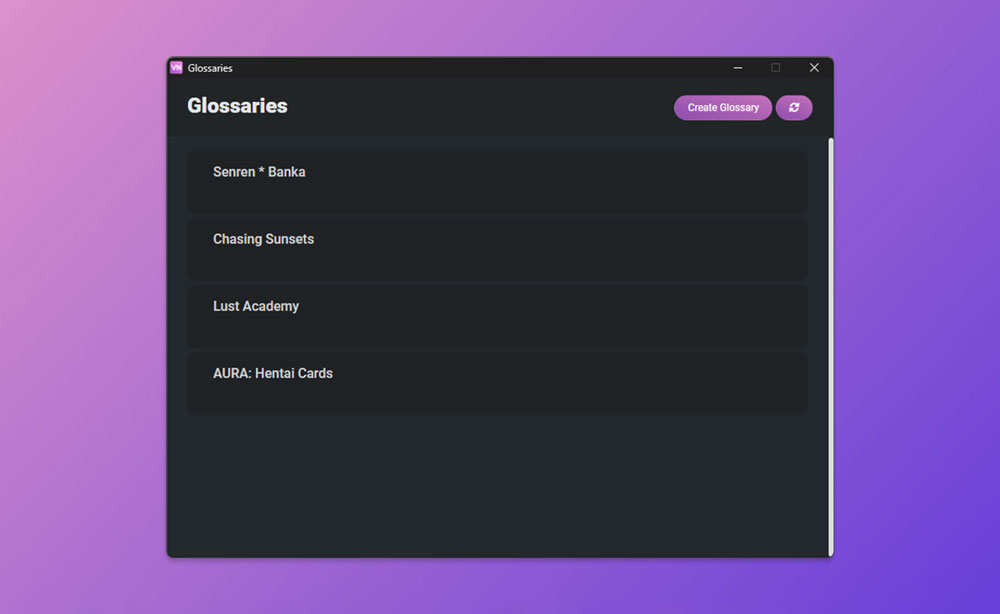Select the AURA: Hentai Cards glossary
Screen dimensions: 1000x614
click(496, 383)
